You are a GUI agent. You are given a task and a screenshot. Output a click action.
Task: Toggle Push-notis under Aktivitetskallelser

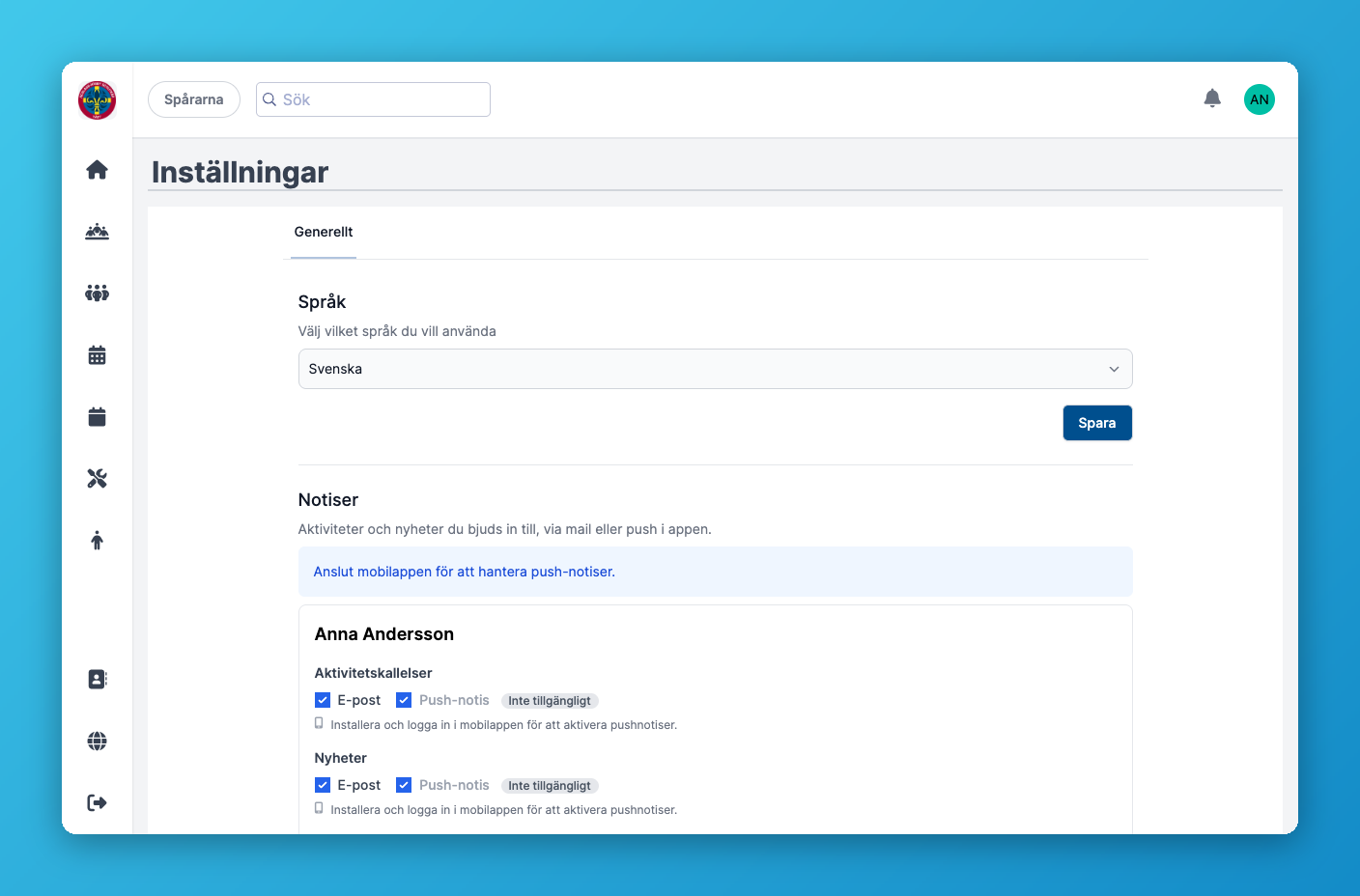[x=404, y=700]
